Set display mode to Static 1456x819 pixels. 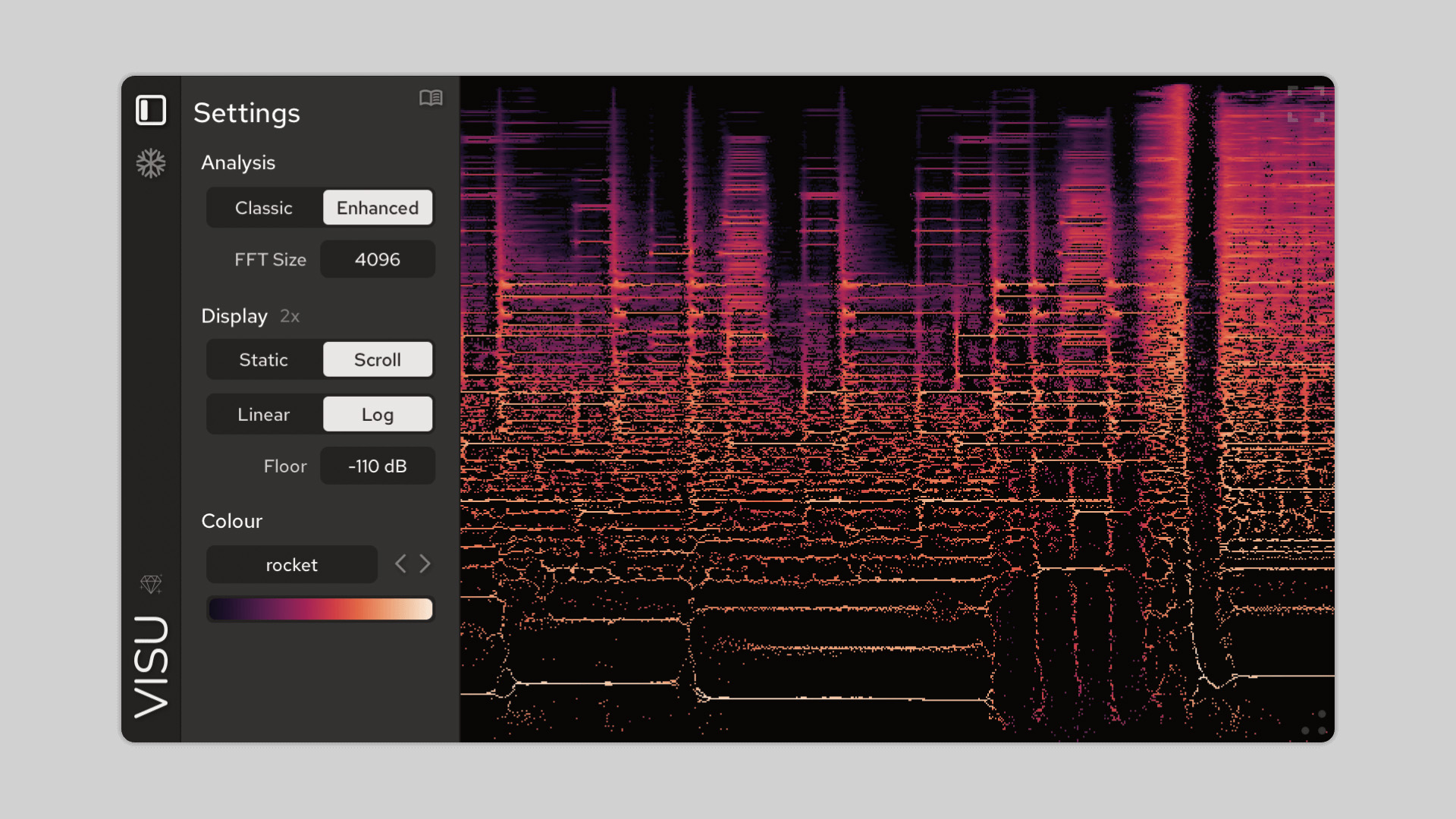(264, 359)
